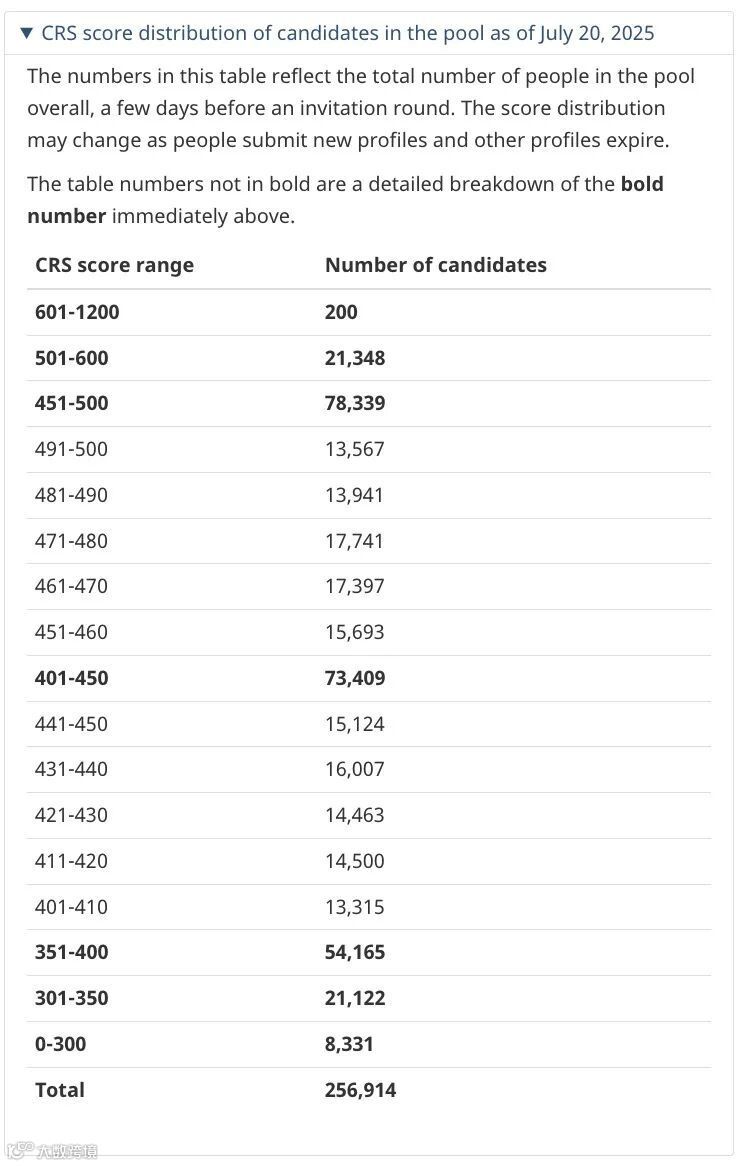Click the 17,741 candidates value

tap(354, 541)
